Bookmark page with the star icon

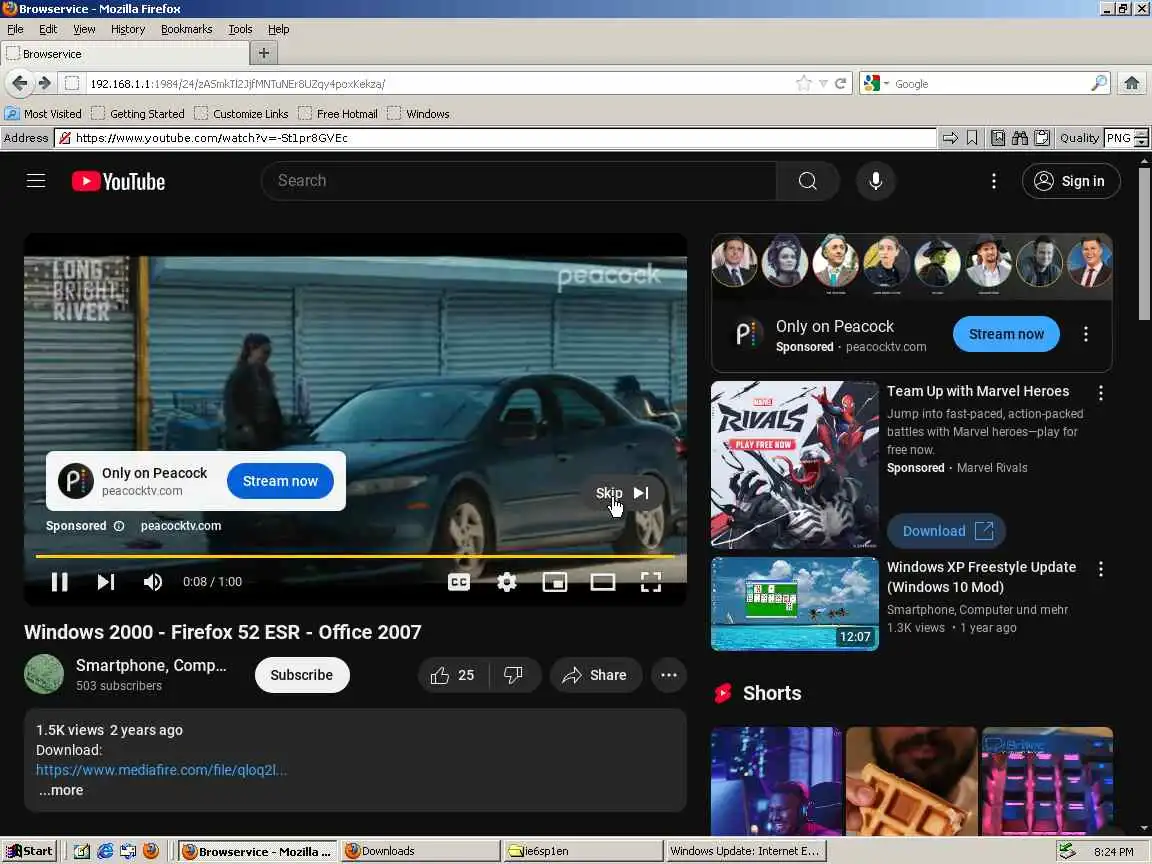803,84
